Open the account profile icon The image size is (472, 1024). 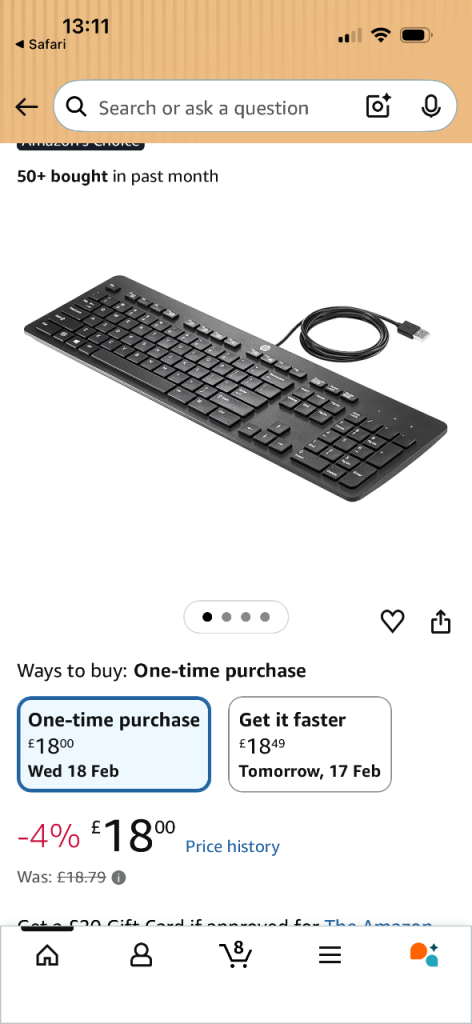coord(141,955)
